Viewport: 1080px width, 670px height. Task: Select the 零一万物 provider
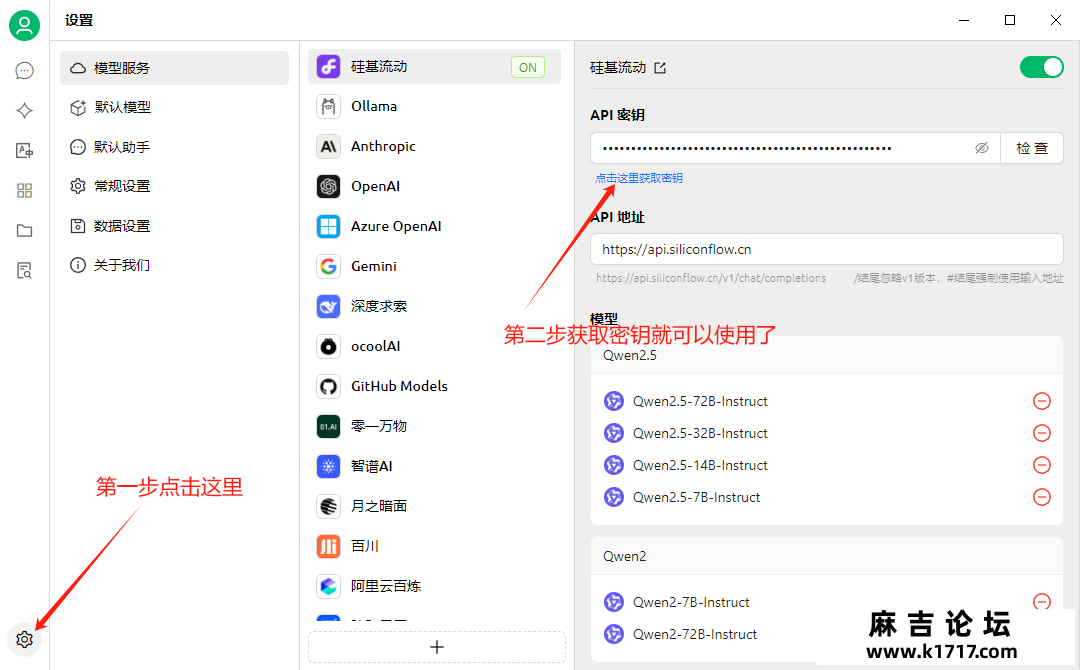click(434, 426)
